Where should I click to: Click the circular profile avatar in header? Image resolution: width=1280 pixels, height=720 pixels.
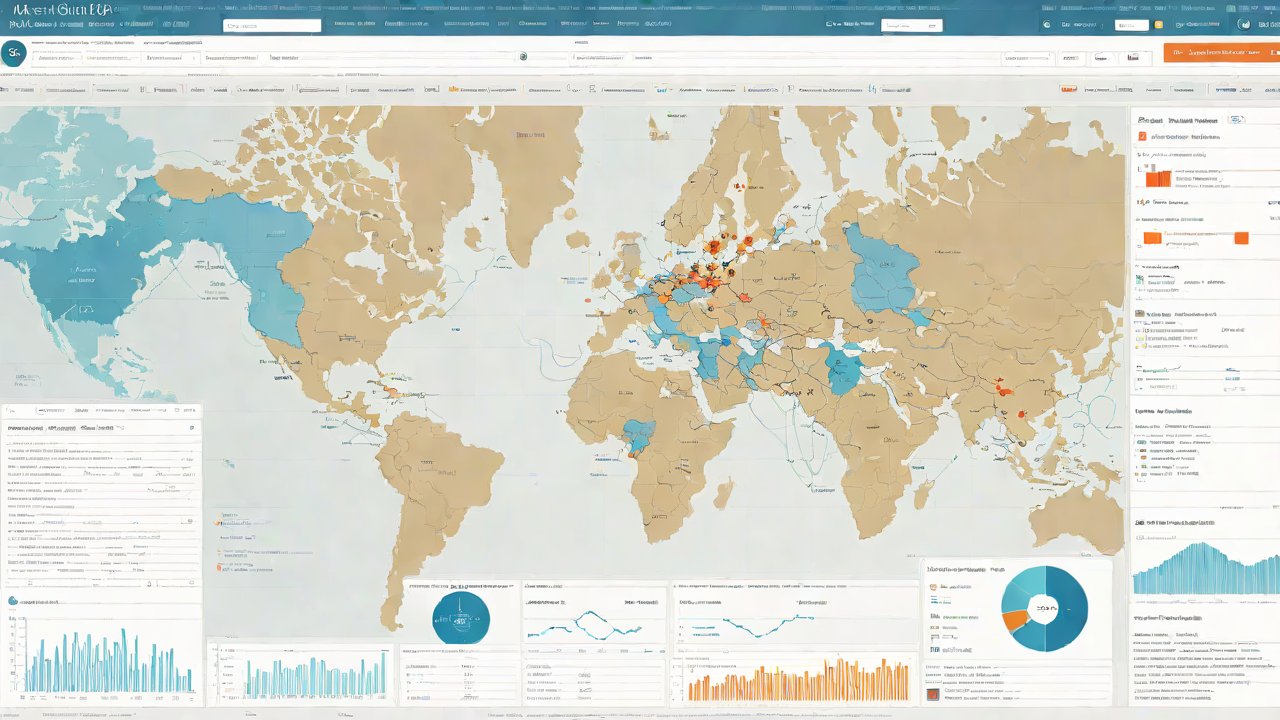[x=1244, y=24]
